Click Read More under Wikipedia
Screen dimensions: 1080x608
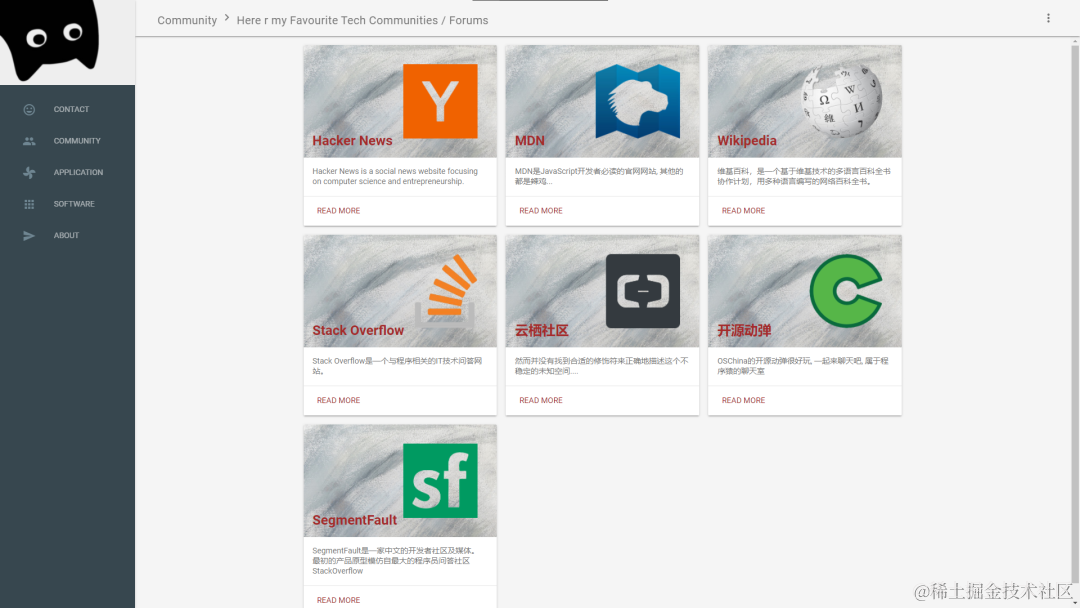(743, 211)
